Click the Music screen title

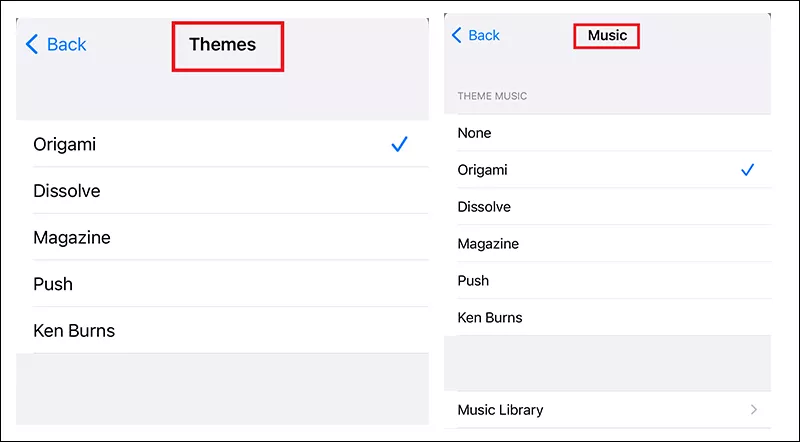tap(607, 36)
